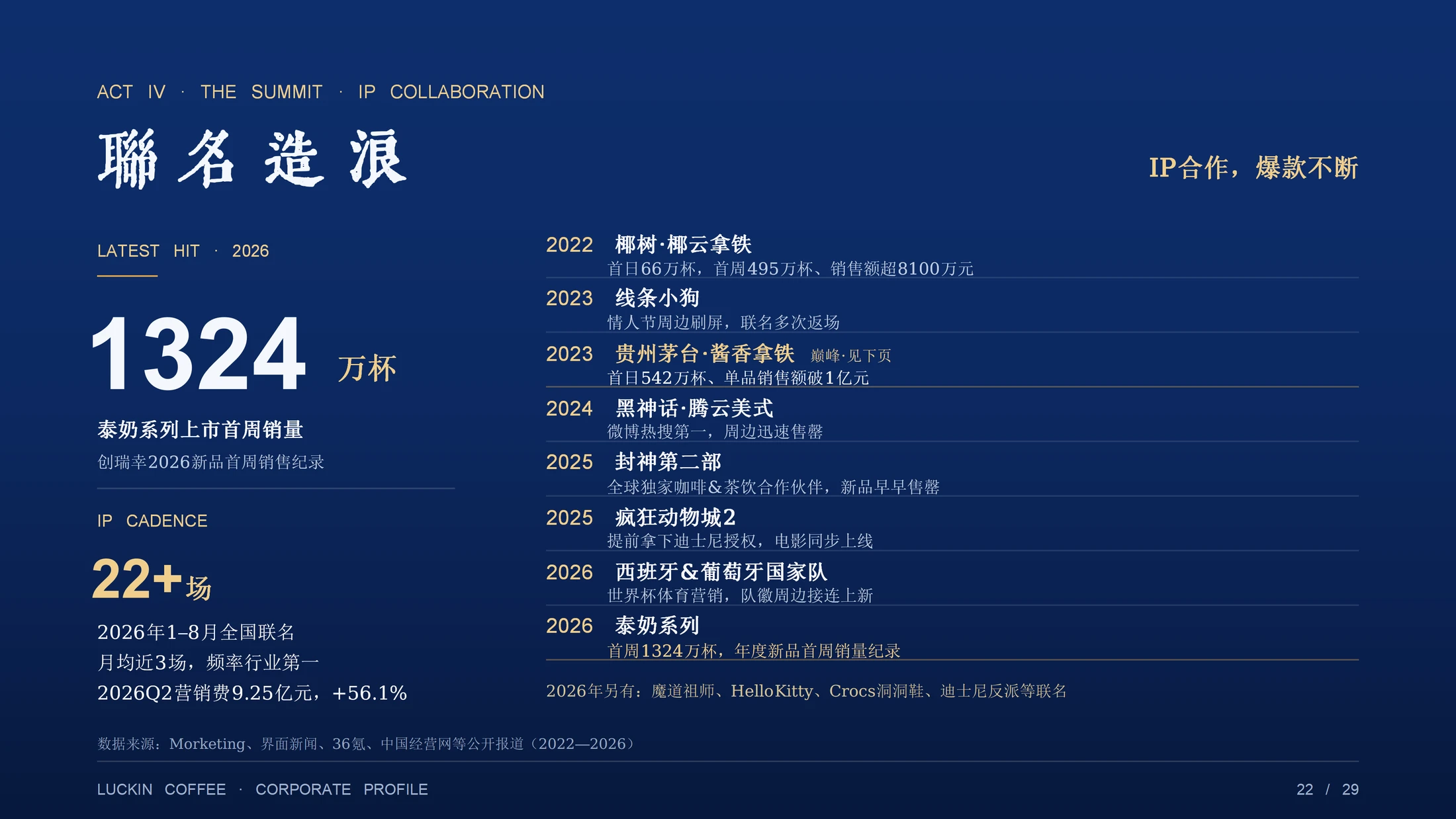Click the line 月均近3场，频率行业第一

[x=208, y=663]
